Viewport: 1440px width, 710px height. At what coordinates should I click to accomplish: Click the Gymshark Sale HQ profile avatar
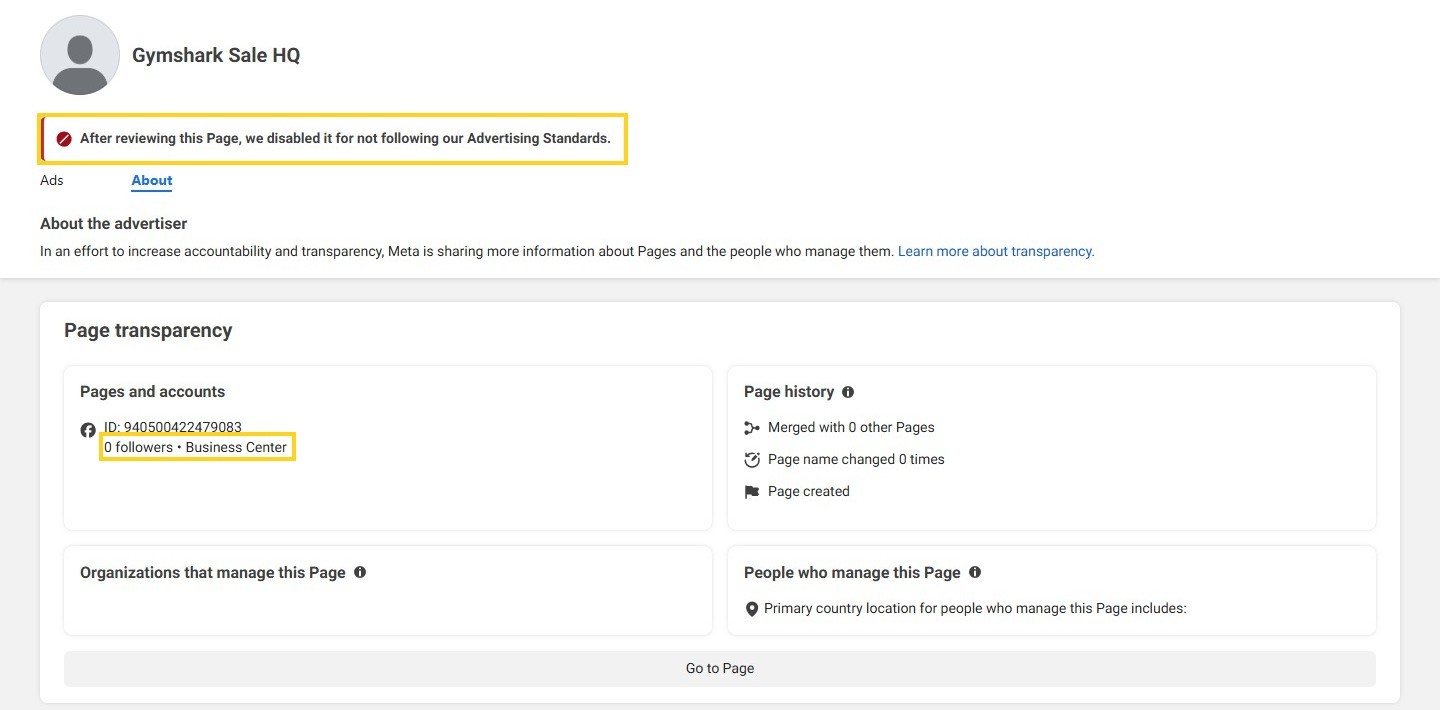pyautogui.click(x=80, y=55)
